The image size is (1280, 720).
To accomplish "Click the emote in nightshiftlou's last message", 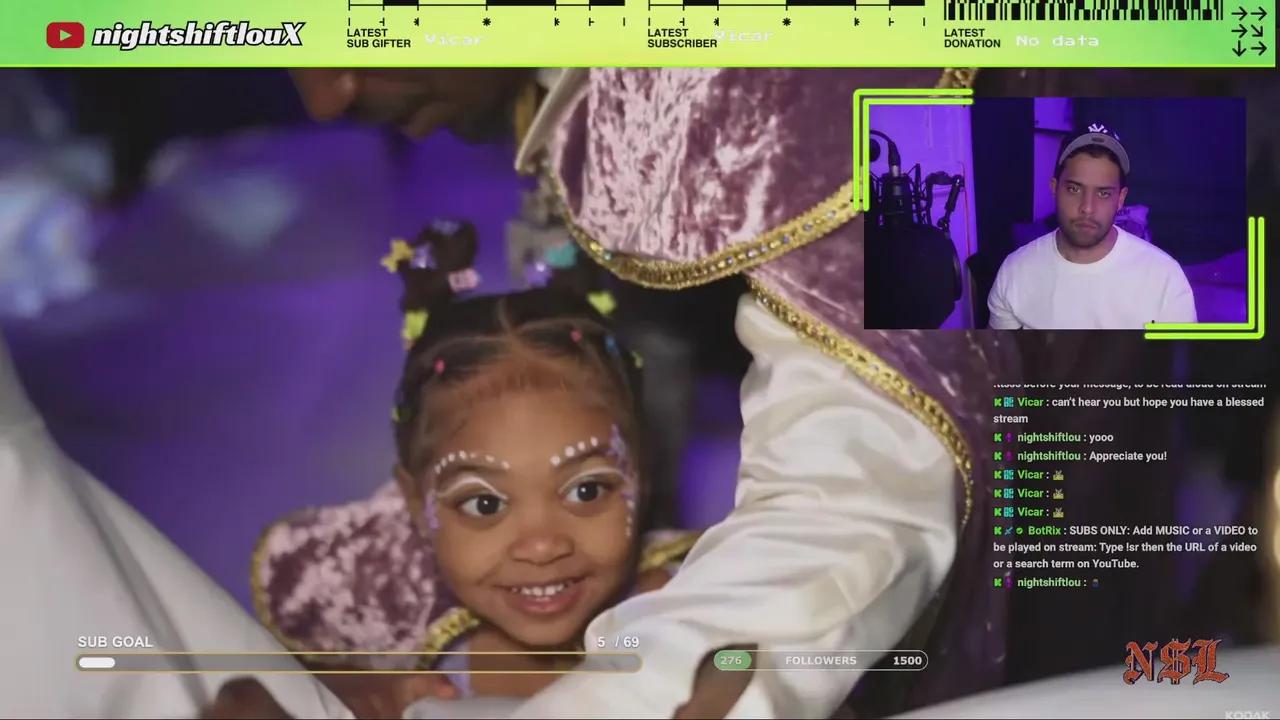I will pos(1095,582).
